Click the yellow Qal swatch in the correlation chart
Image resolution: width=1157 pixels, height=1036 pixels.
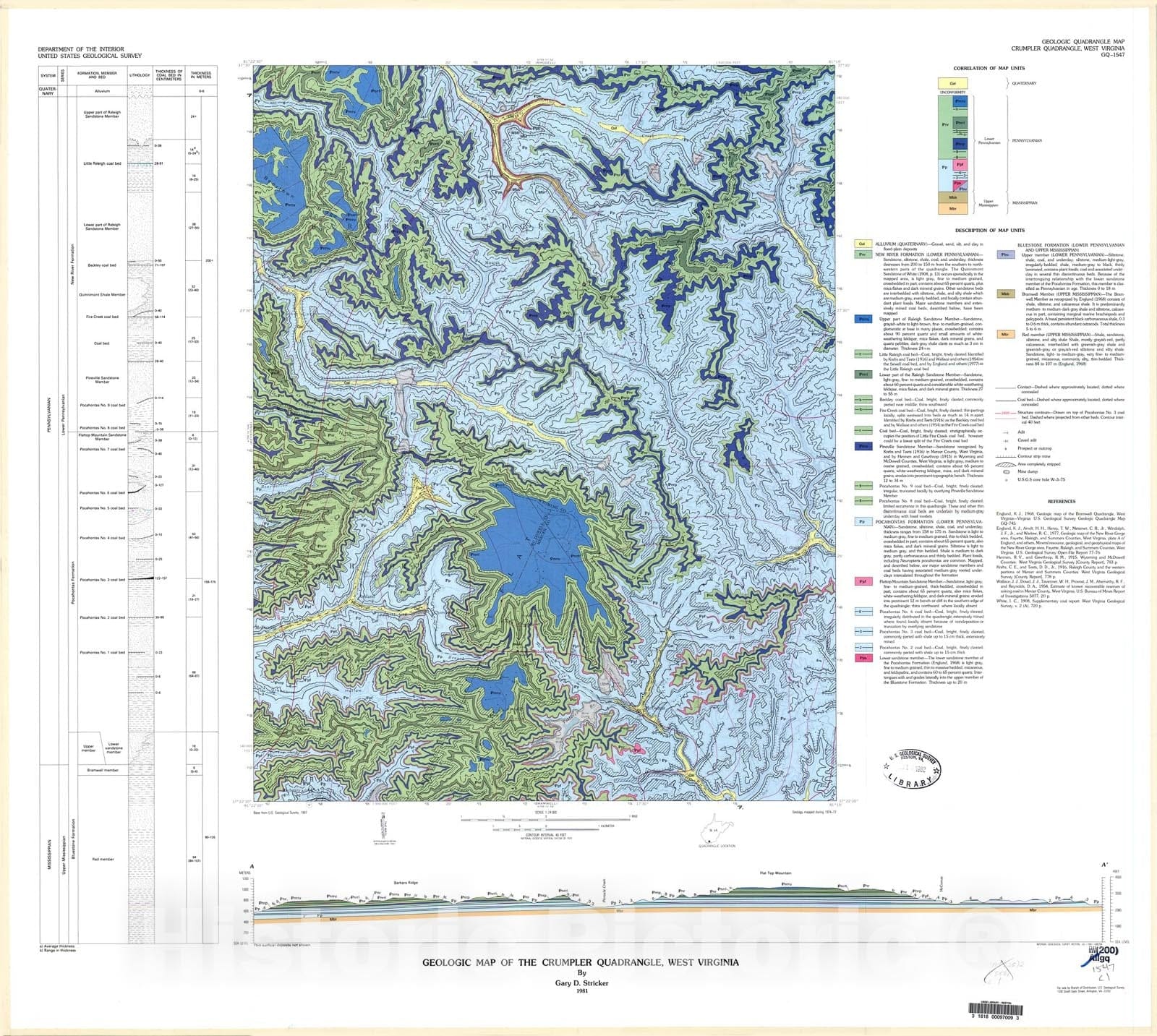pyautogui.click(x=952, y=84)
